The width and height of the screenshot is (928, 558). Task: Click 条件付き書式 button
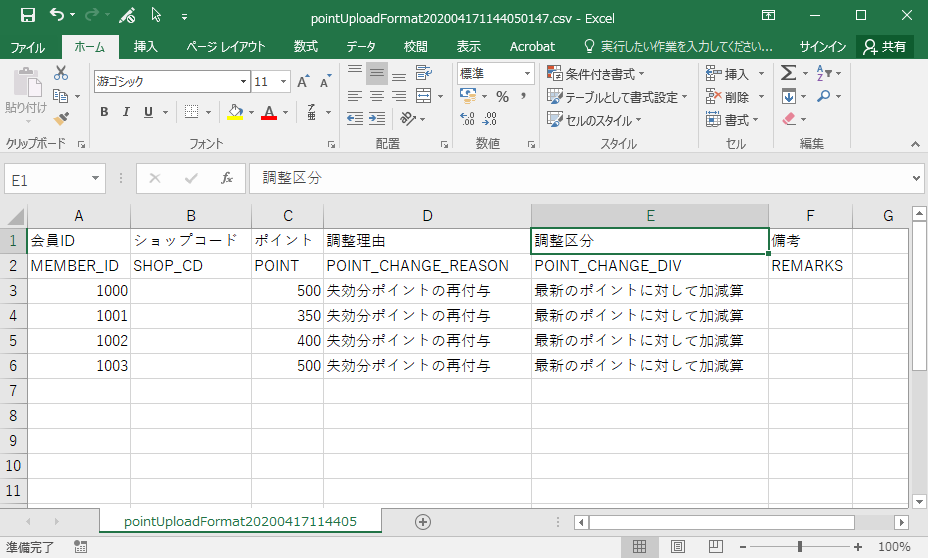pos(597,74)
